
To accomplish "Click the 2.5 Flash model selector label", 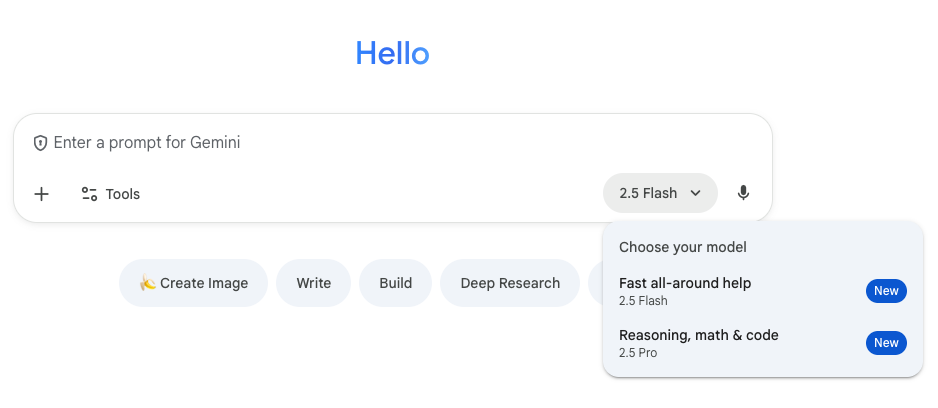I will coord(647,194).
